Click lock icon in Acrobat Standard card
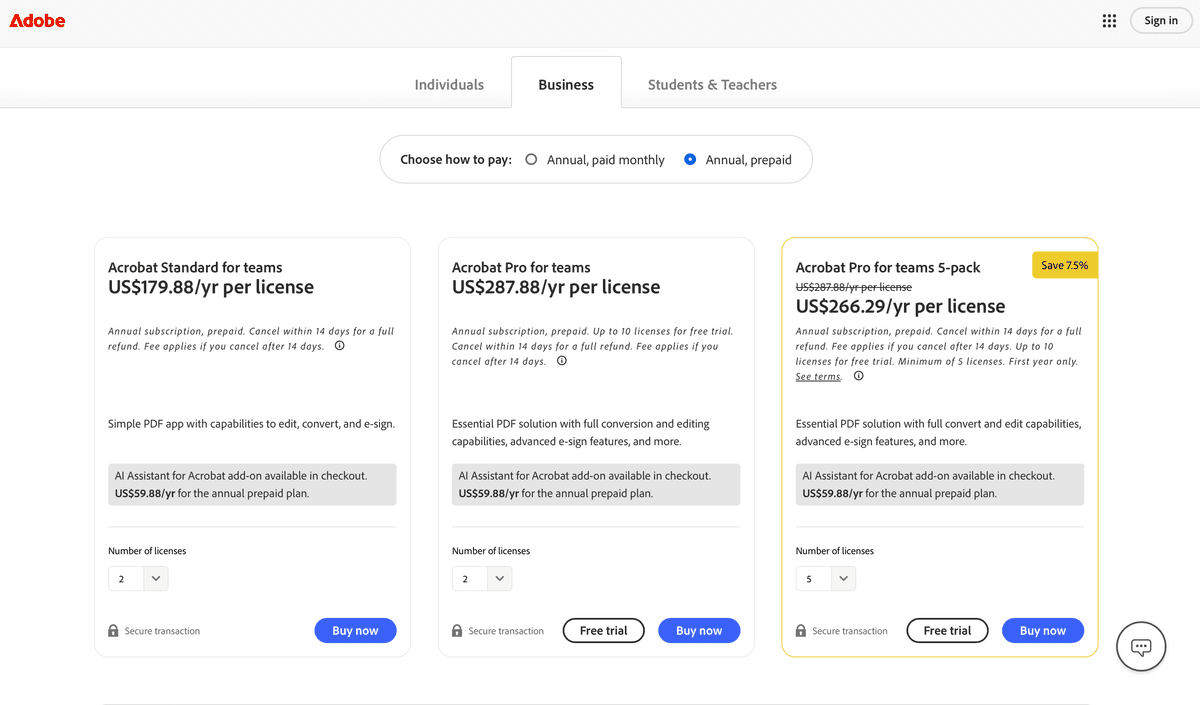The height and width of the screenshot is (705, 1200). (x=113, y=631)
